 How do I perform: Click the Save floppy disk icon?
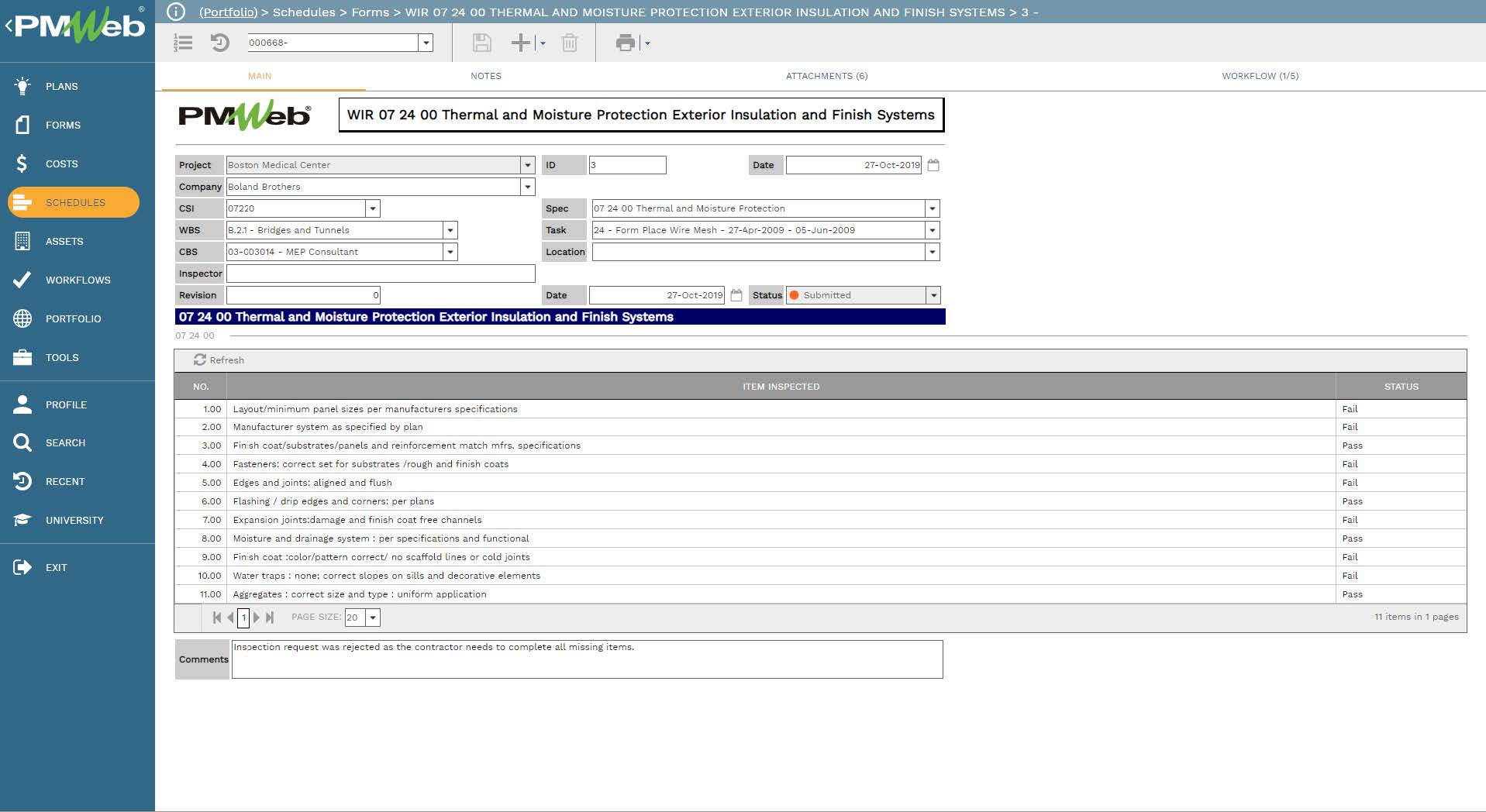(x=482, y=43)
